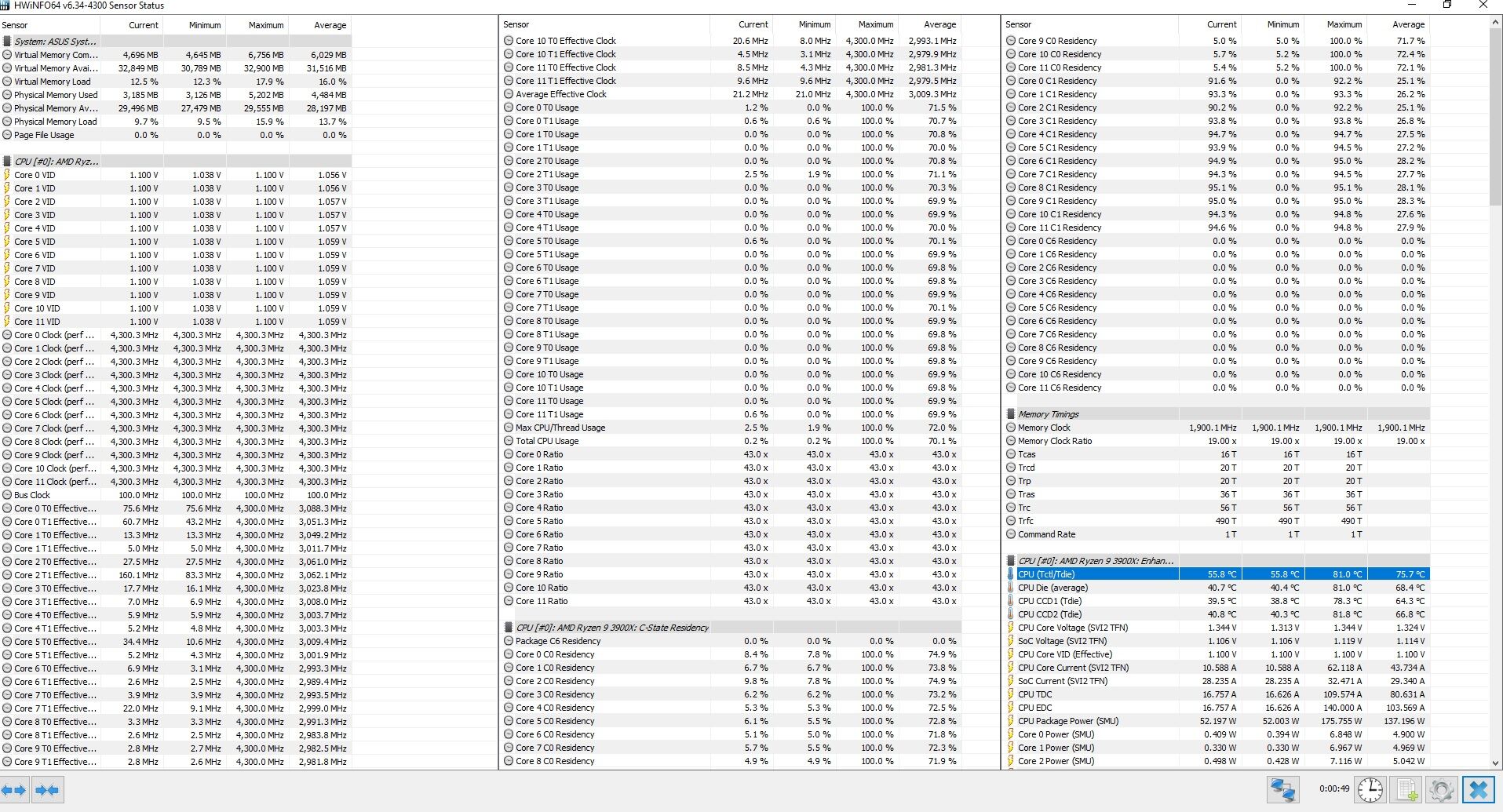1503x812 pixels.
Task: Click the circle icon beside Memory Clock Ratio
Action: pos(1011,441)
